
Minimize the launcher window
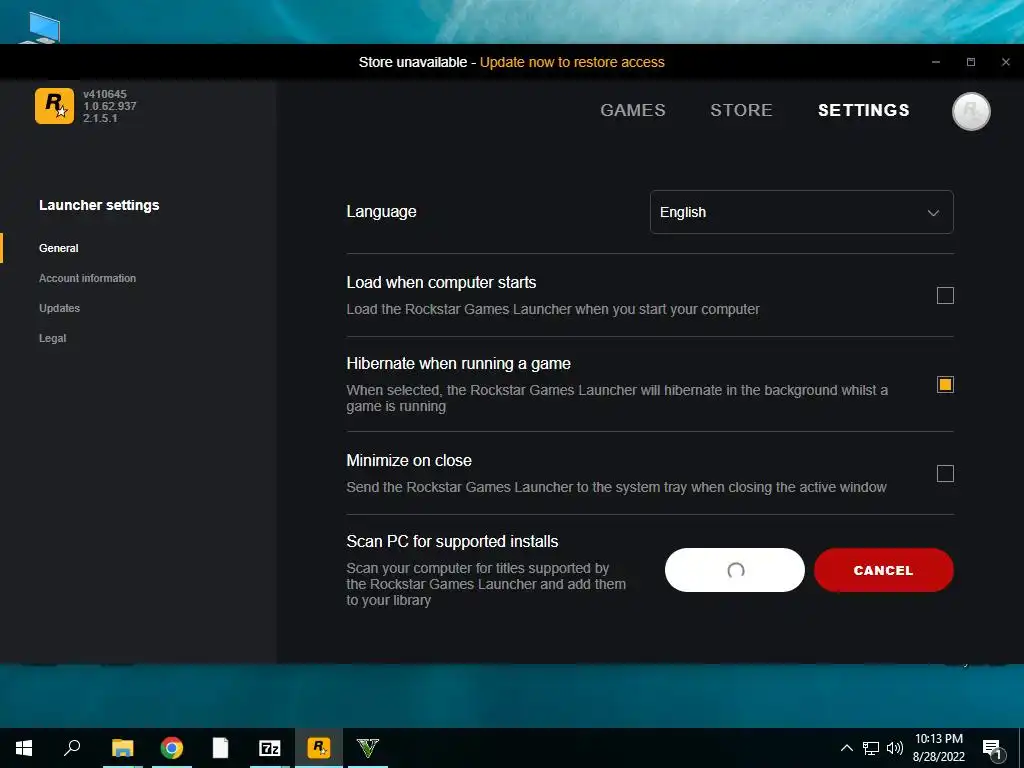click(x=936, y=62)
